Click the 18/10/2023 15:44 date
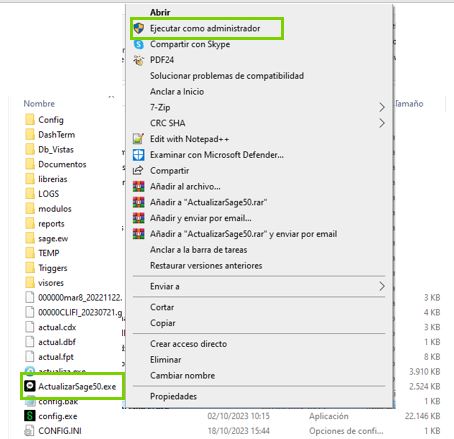This screenshot has width=454, height=439. (x=238, y=431)
